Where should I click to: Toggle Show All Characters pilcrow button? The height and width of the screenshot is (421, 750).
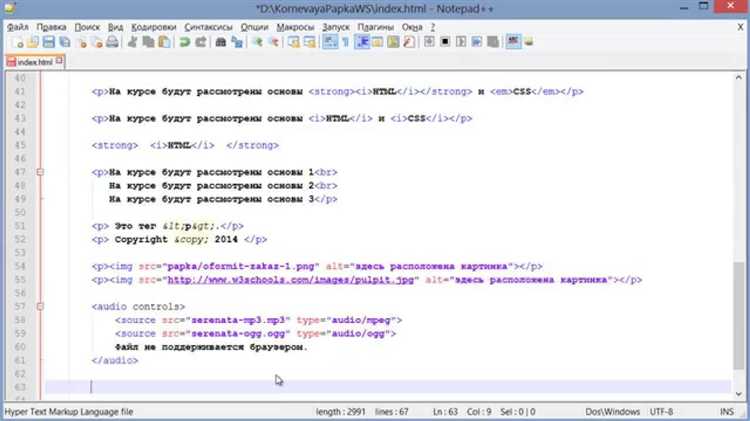pos(345,42)
